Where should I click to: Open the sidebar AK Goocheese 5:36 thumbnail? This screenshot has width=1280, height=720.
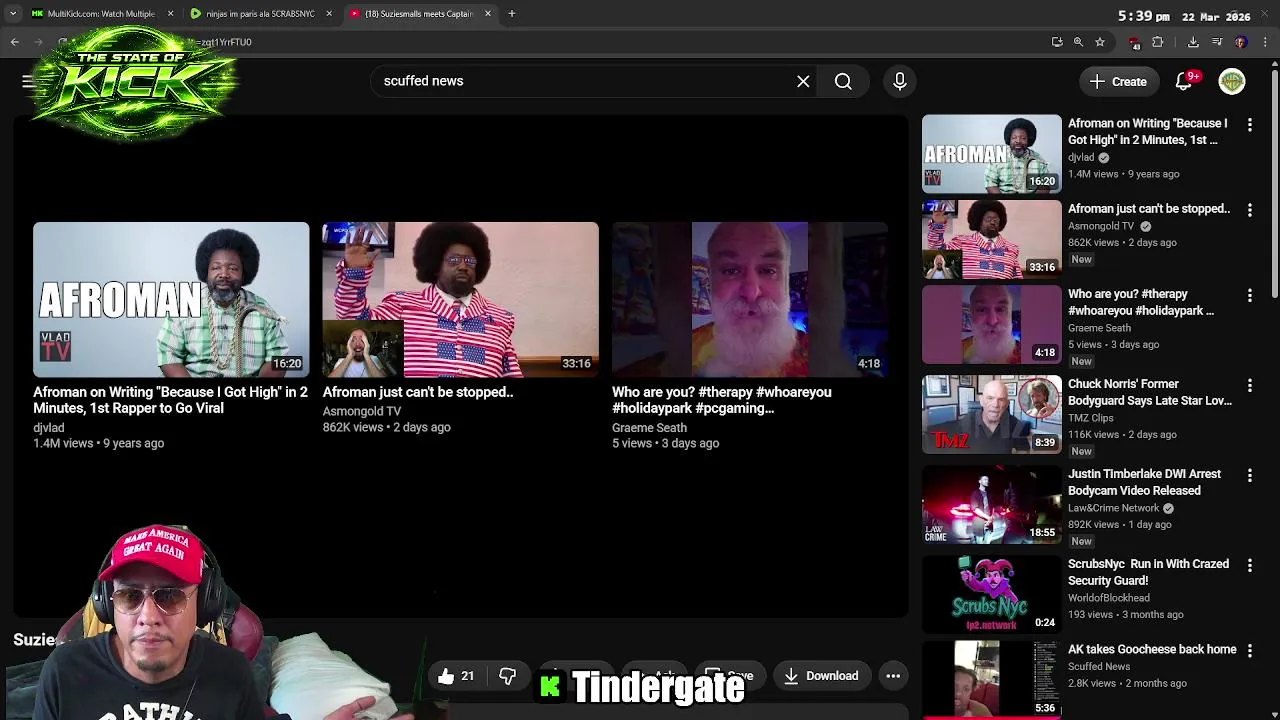coord(991,680)
